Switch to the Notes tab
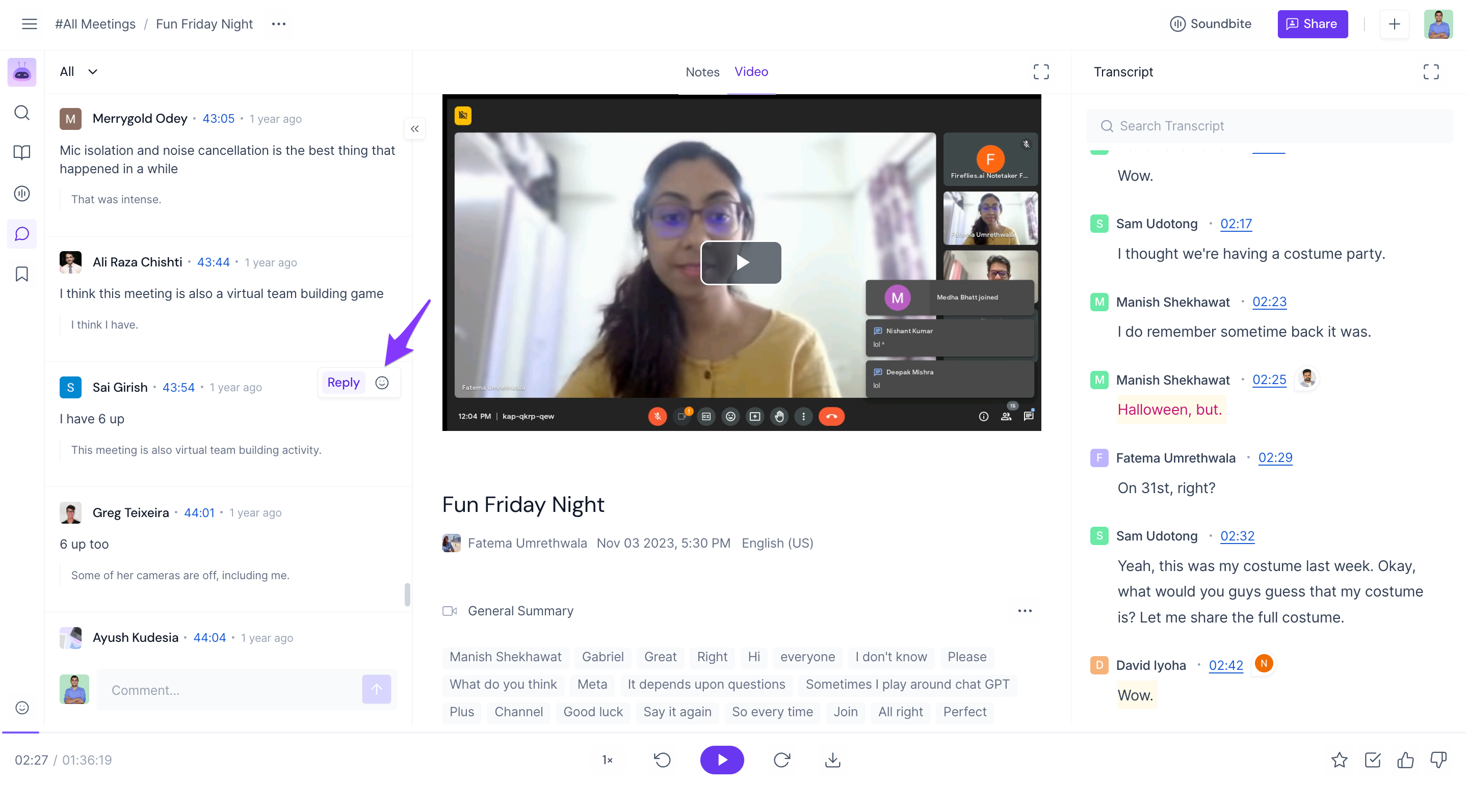Viewport: 1468px width, 812px height. pyautogui.click(x=702, y=72)
